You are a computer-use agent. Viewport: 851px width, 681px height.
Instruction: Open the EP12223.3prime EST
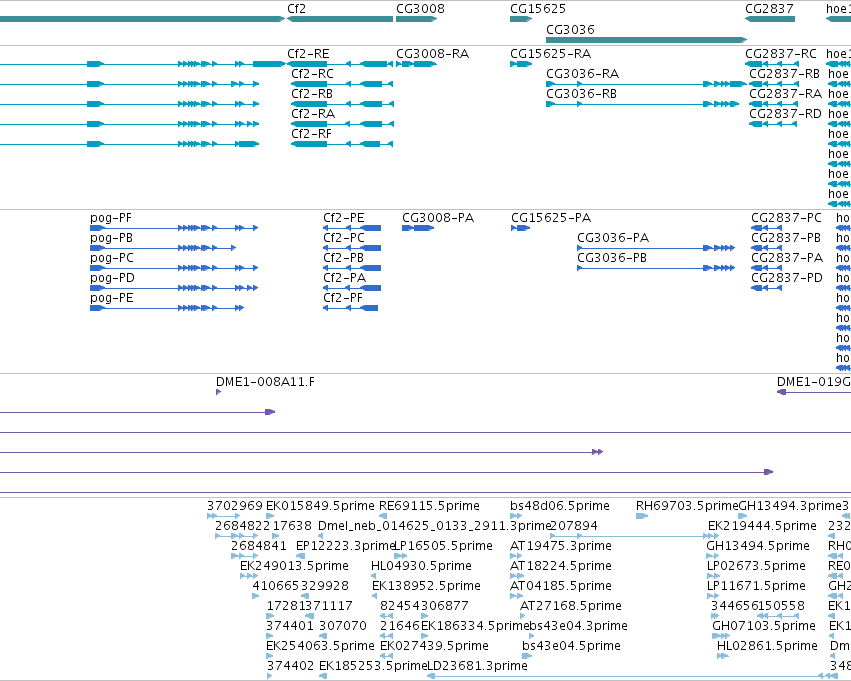point(301,556)
